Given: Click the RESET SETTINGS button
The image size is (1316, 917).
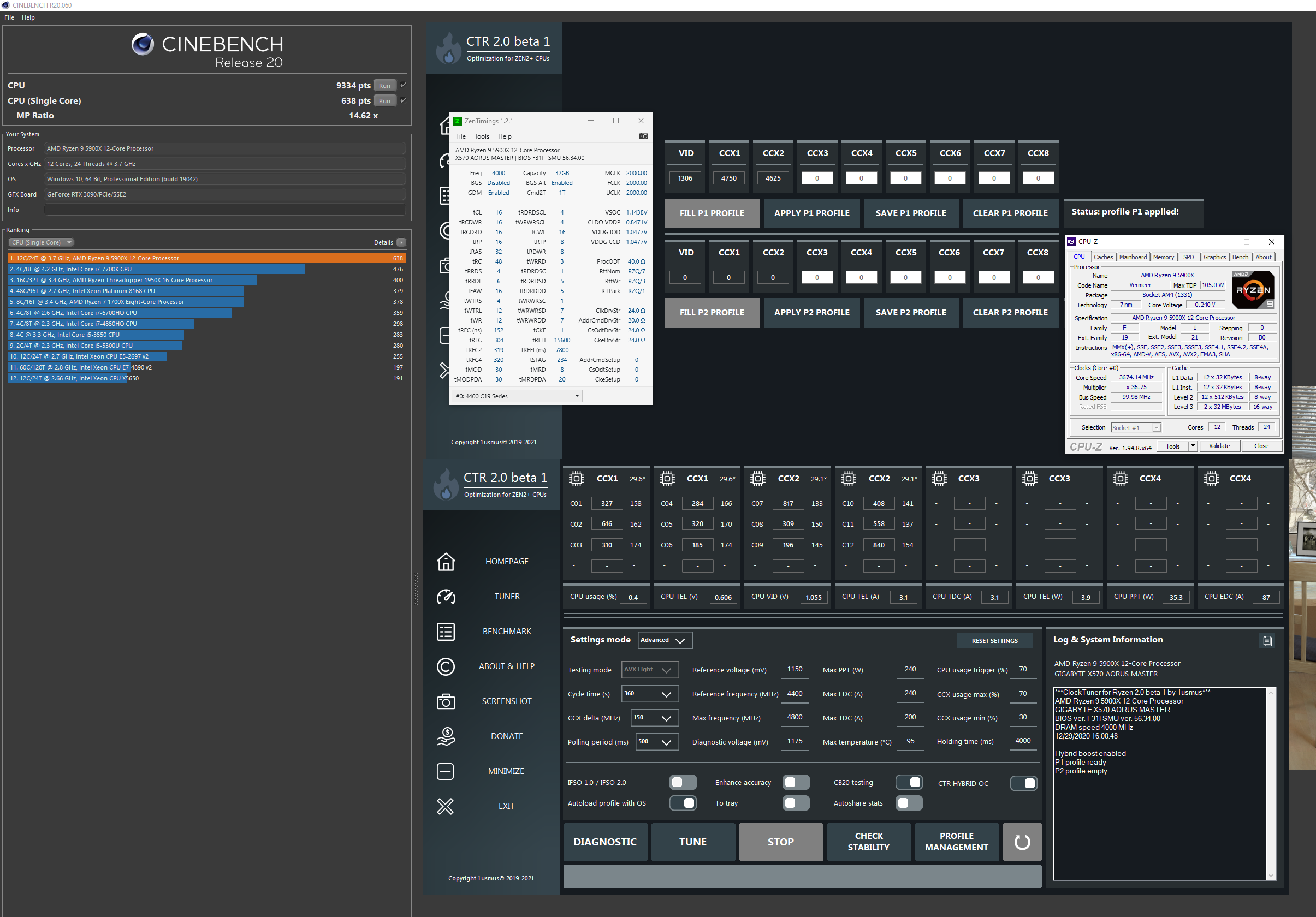Looking at the screenshot, I should pos(994,641).
